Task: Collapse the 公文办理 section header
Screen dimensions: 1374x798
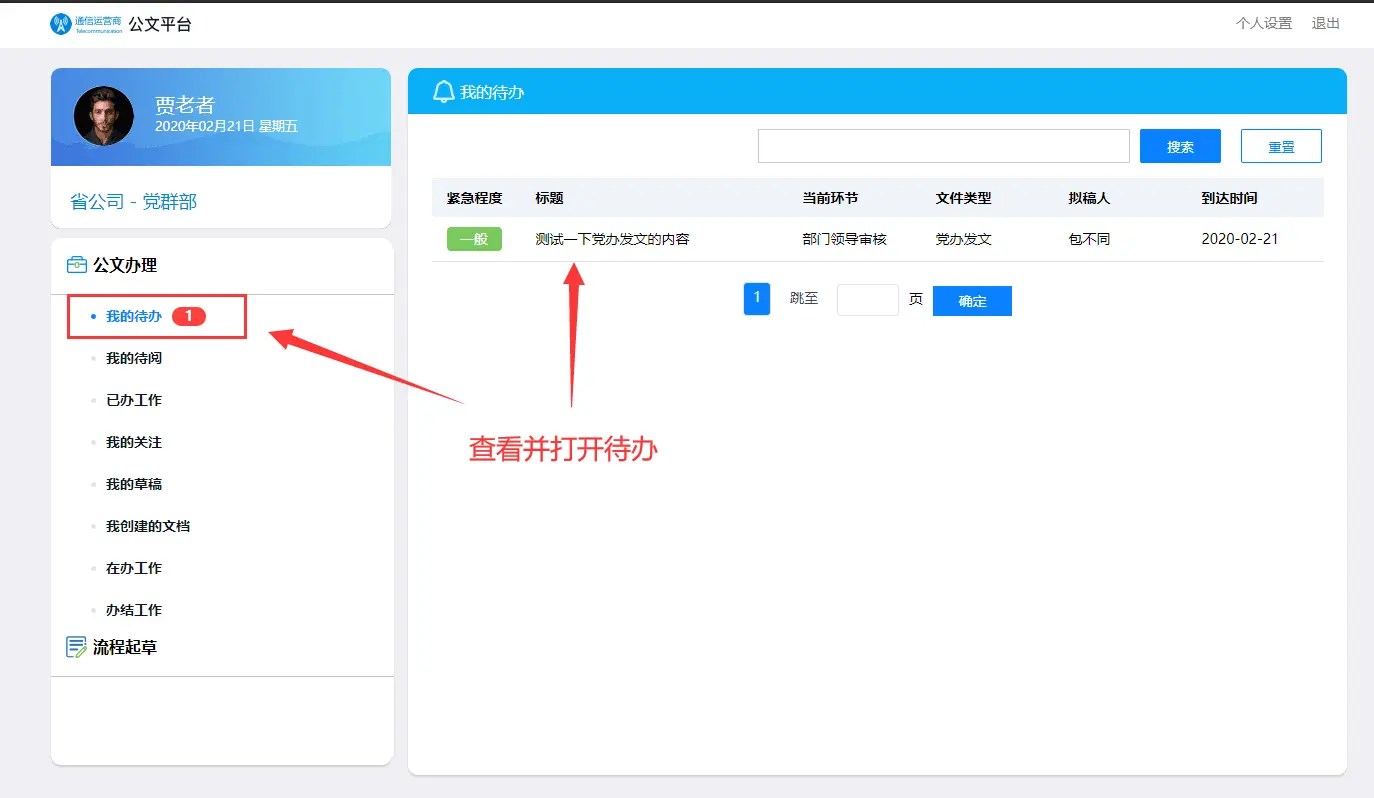Action: (x=125, y=265)
